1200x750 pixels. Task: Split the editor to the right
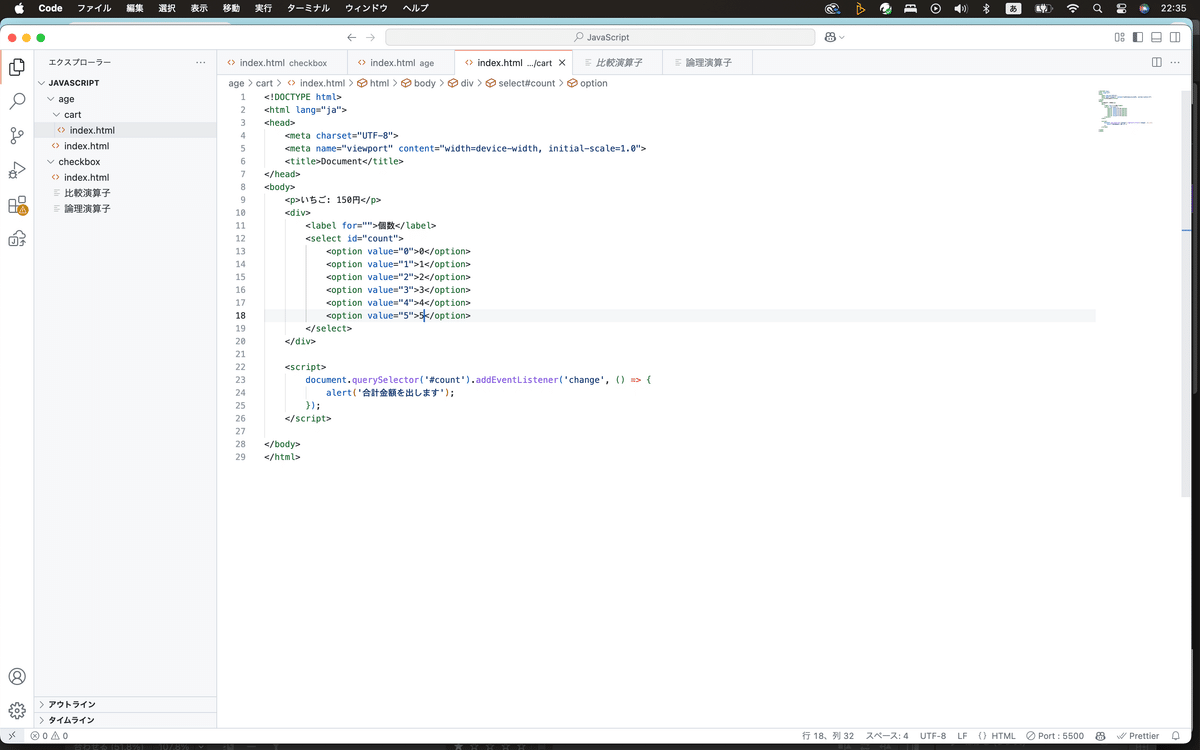pyautogui.click(x=1157, y=62)
